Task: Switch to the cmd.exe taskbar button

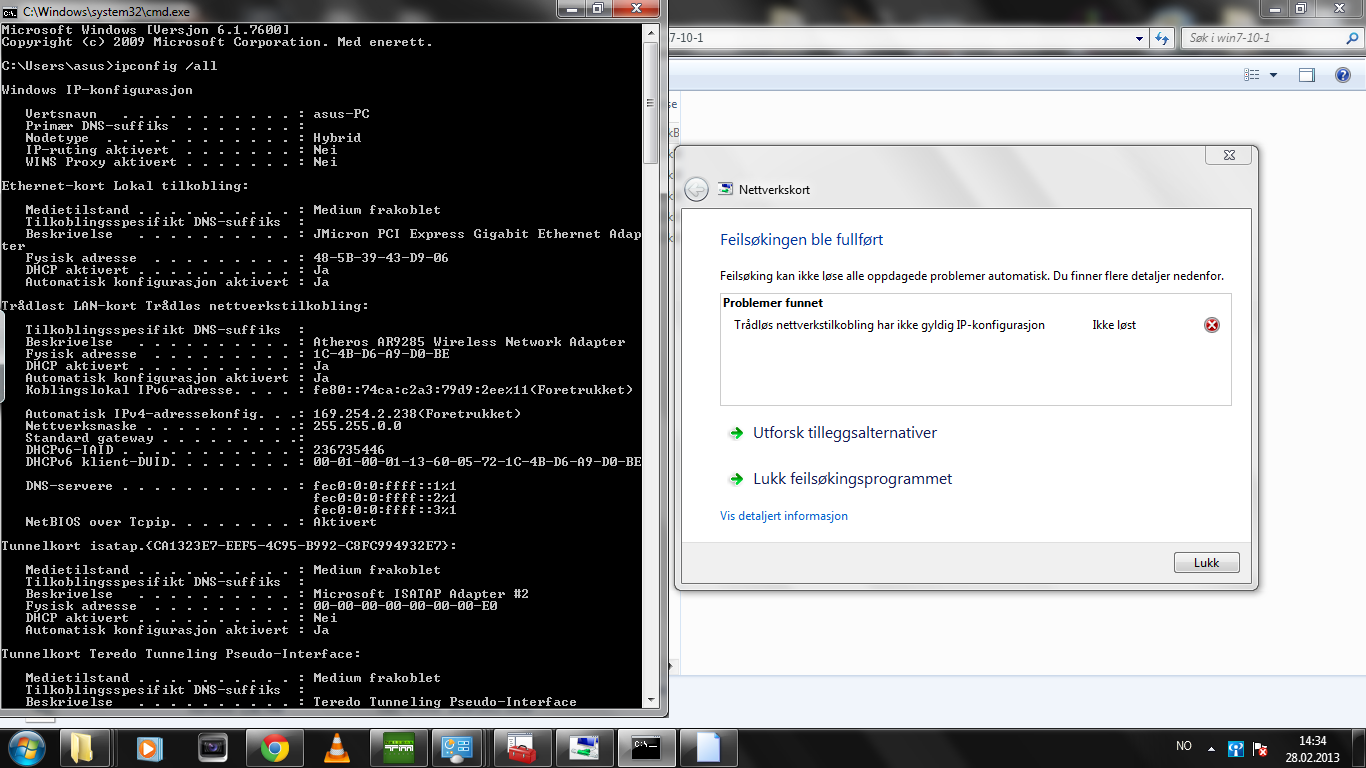Action: pos(647,748)
